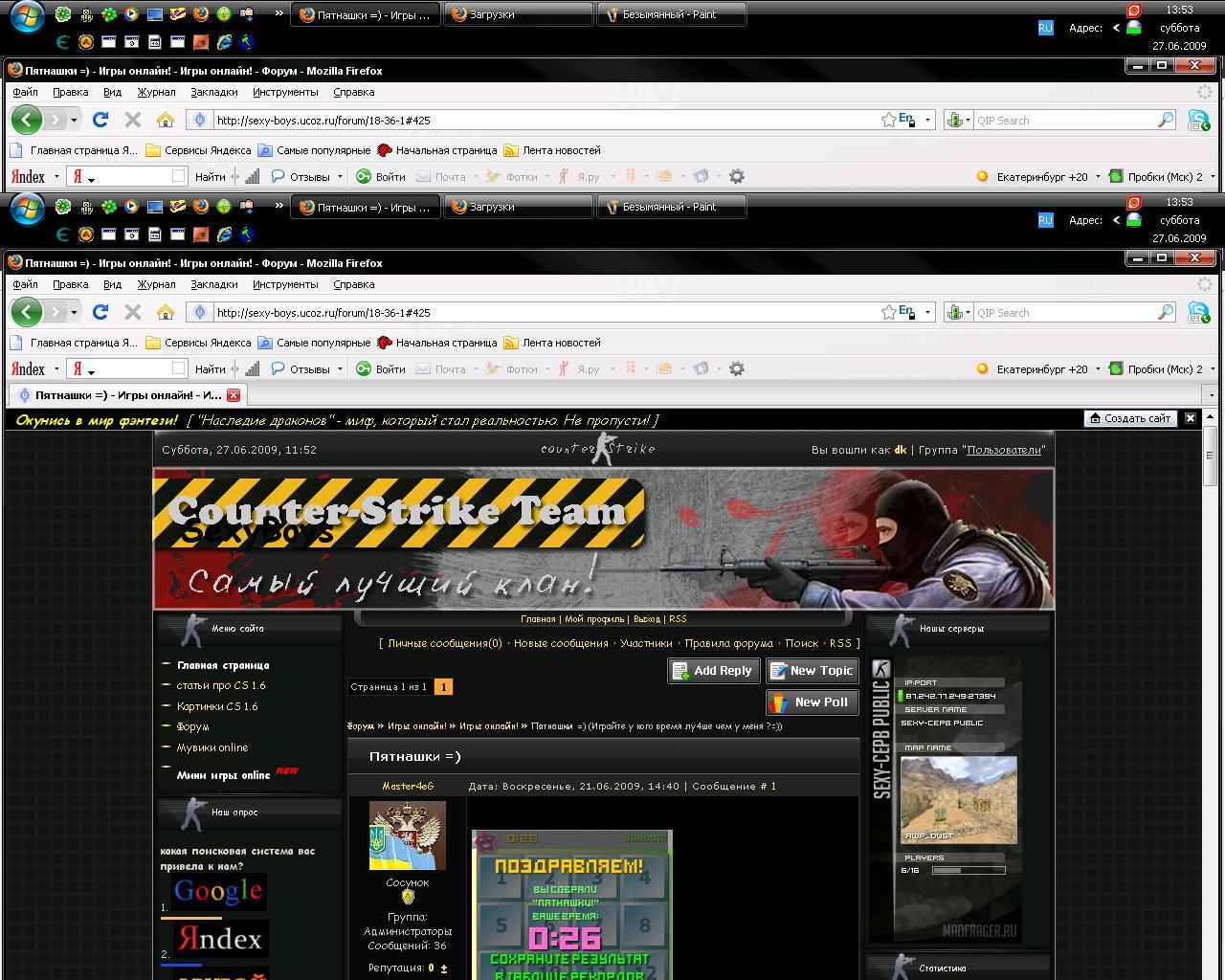
Task: Click Мой профиль in the forum header
Action: click(594, 619)
